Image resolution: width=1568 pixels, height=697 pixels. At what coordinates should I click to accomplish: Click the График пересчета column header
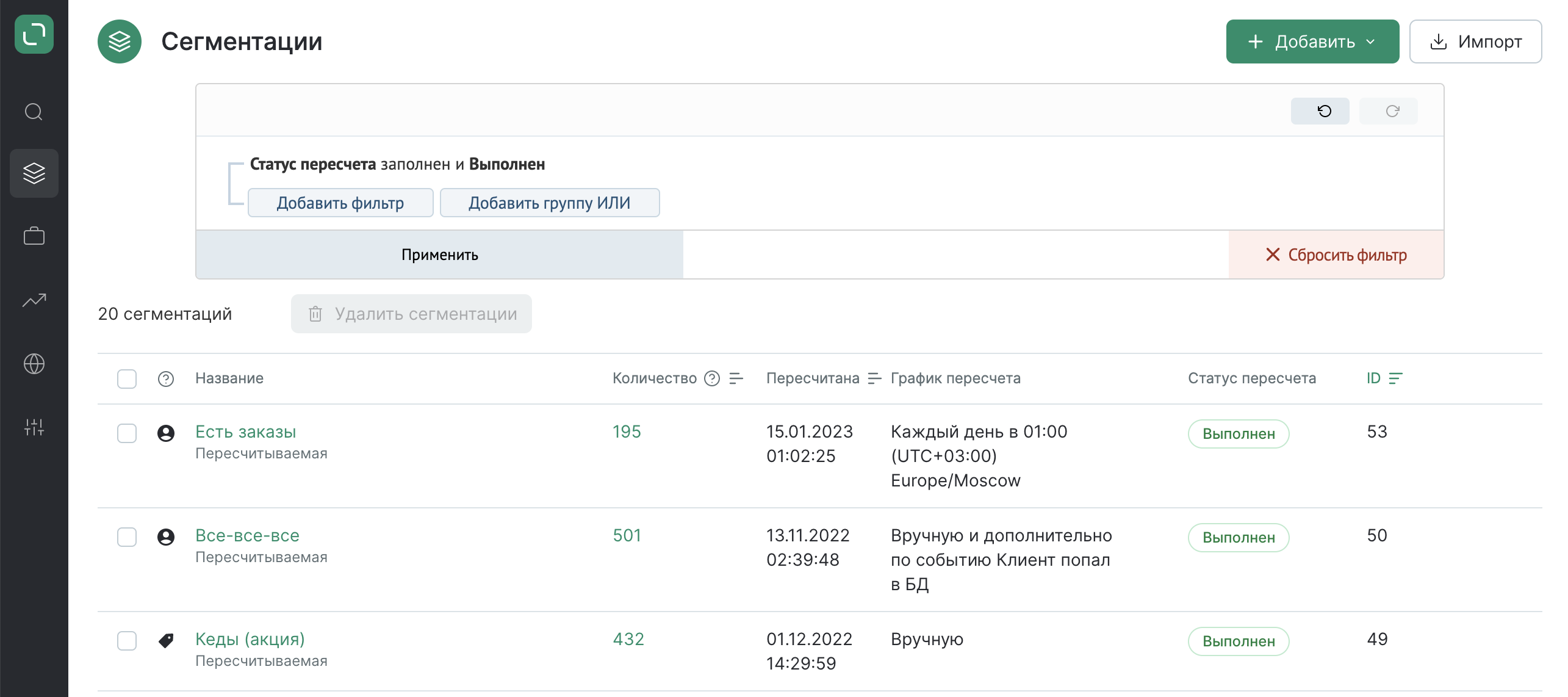point(955,378)
